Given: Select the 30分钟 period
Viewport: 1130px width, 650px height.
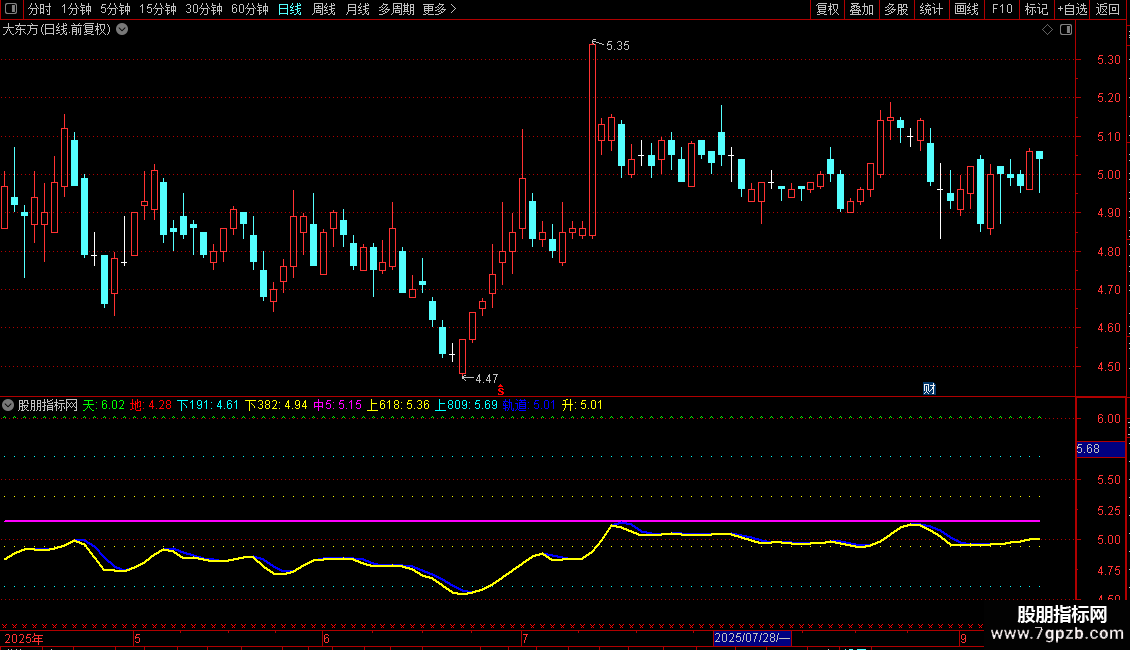Looking at the screenshot, I should pyautogui.click(x=204, y=9).
